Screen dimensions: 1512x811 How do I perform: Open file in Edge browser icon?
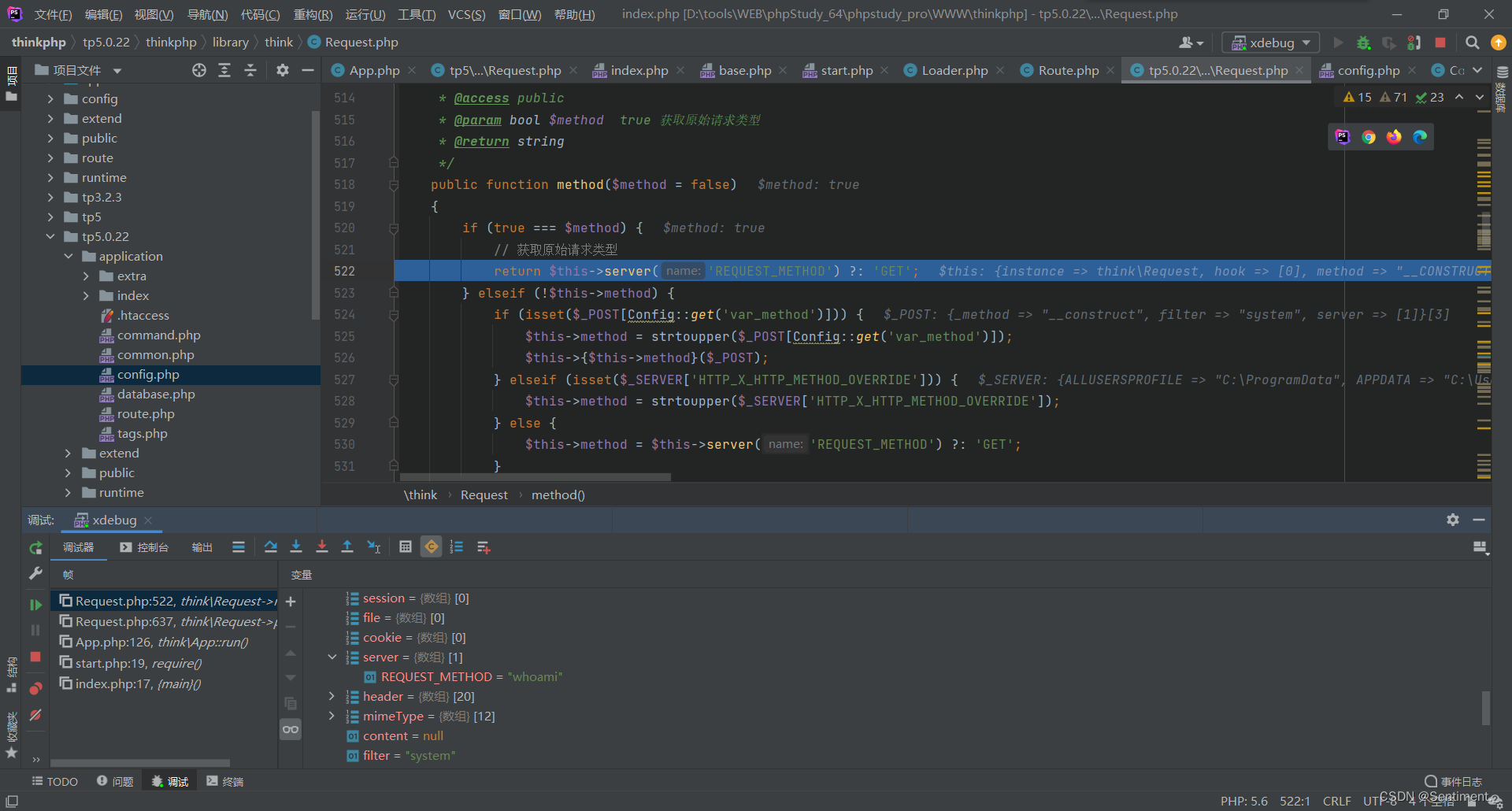(x=1420, y=137)
